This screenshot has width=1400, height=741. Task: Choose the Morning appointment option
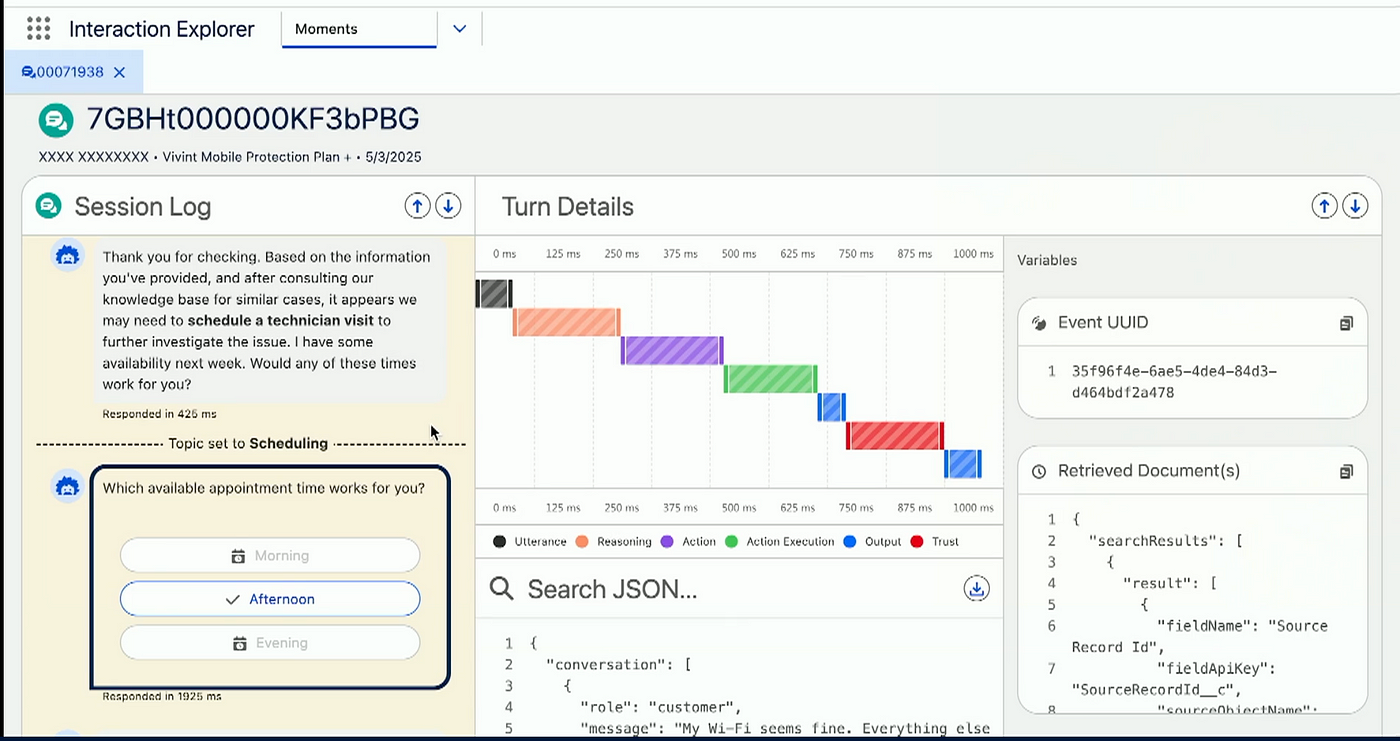coord(270,555)
